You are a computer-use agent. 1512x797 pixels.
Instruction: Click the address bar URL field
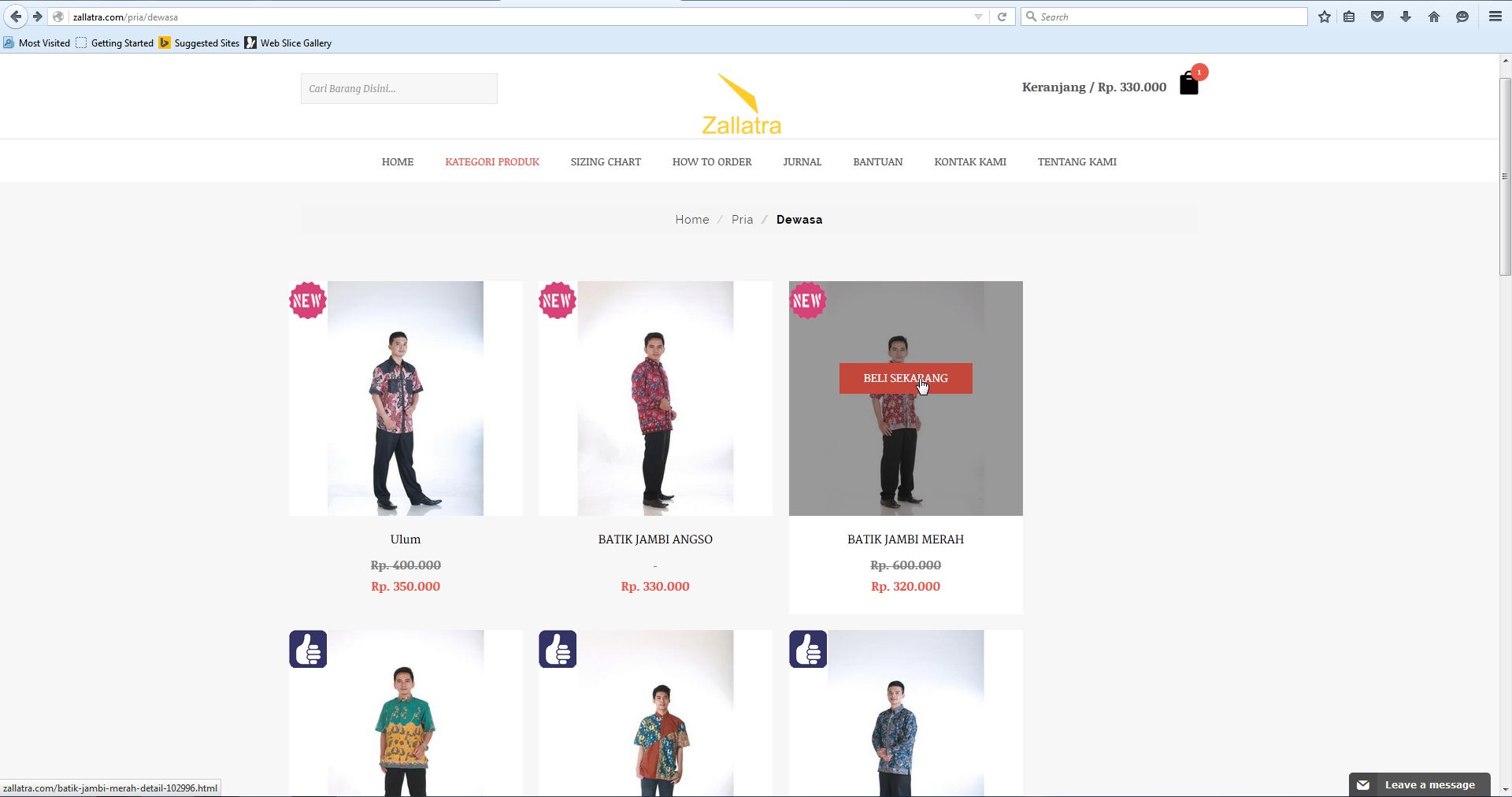pos(520,17)
